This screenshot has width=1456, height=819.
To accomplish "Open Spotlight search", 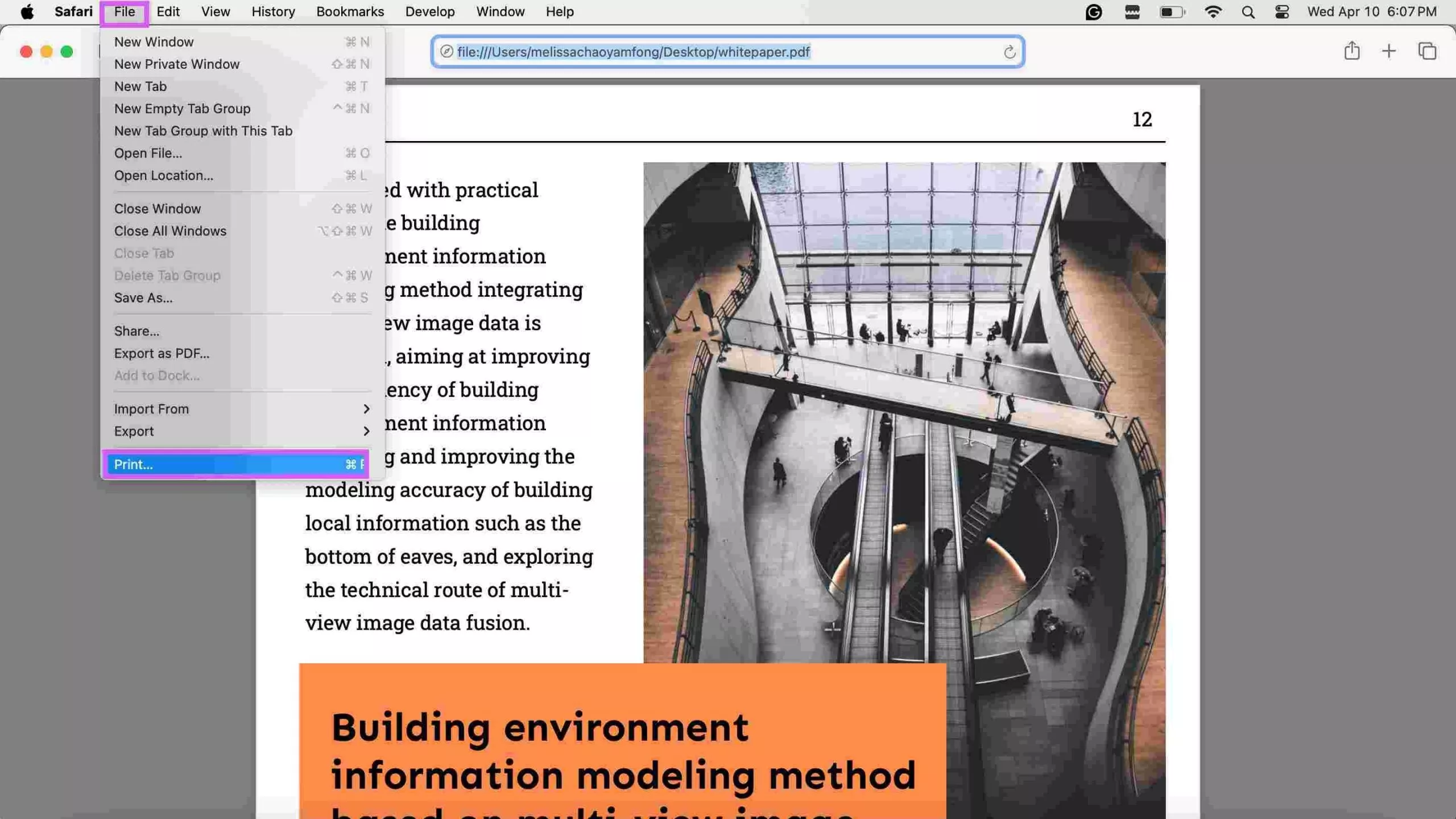I will [1248, 11].
